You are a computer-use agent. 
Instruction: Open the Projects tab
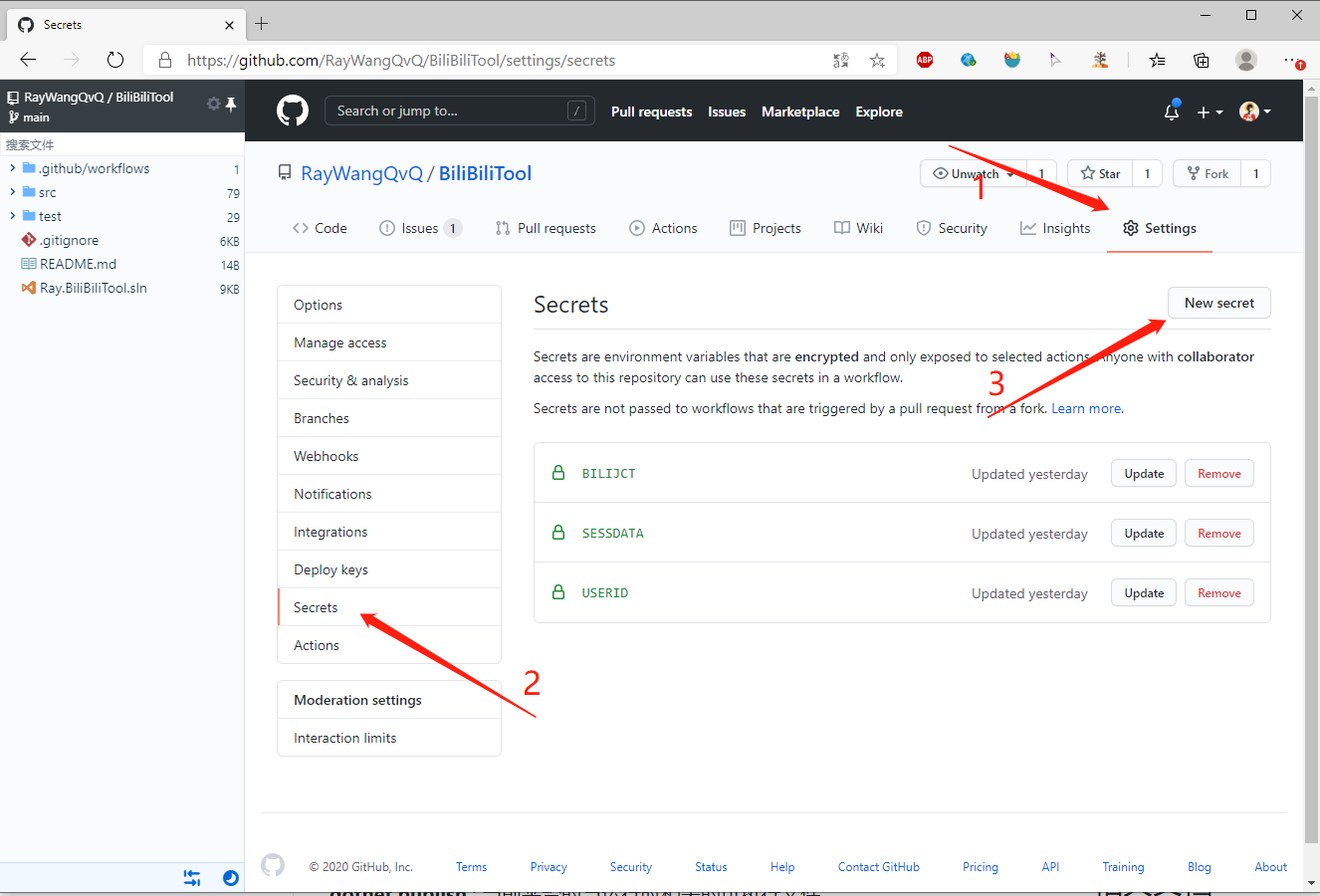[766, 228]
